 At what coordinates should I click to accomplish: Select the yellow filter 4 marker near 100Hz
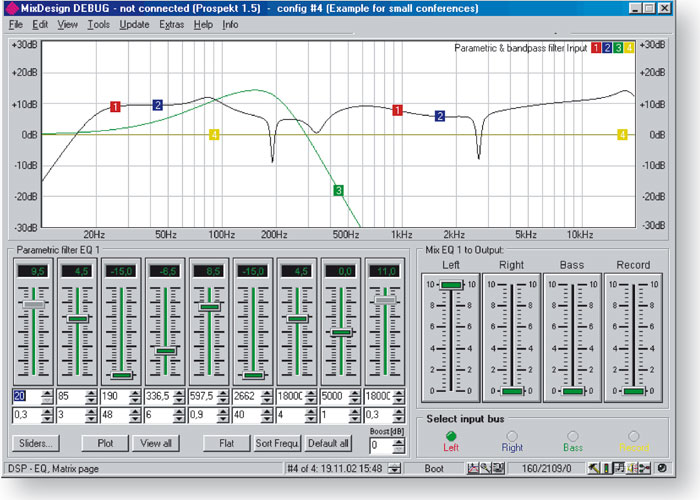[214, 134]
